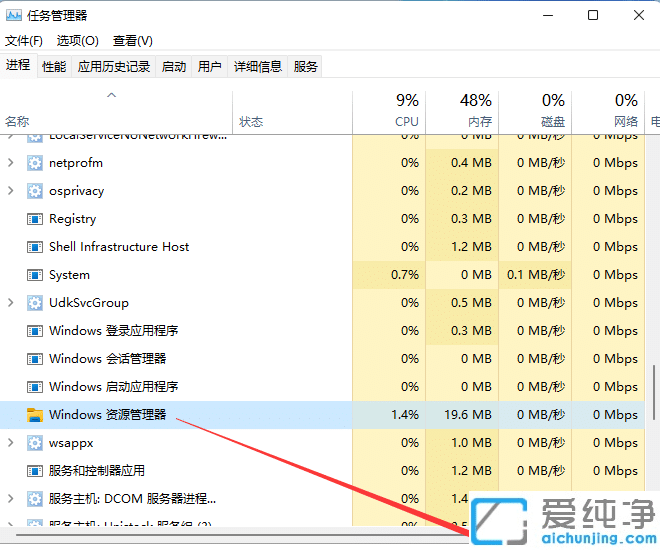Screen dimensions: 660x550
Task: Select the 服务和控制器应用 process name
Action: (x=97, y=470)
